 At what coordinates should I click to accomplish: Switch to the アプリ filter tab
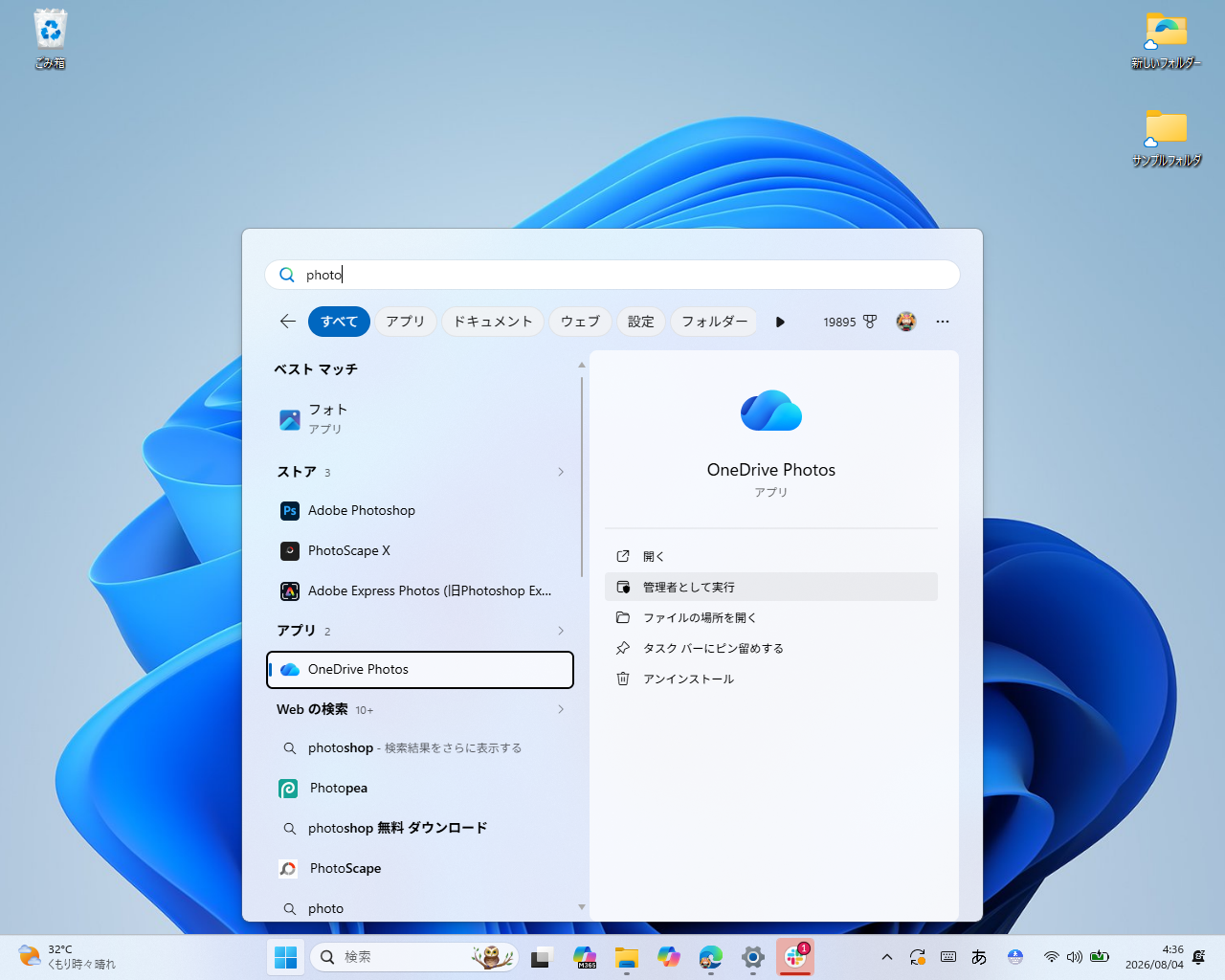pyautogui.click(x=406, y=322)
